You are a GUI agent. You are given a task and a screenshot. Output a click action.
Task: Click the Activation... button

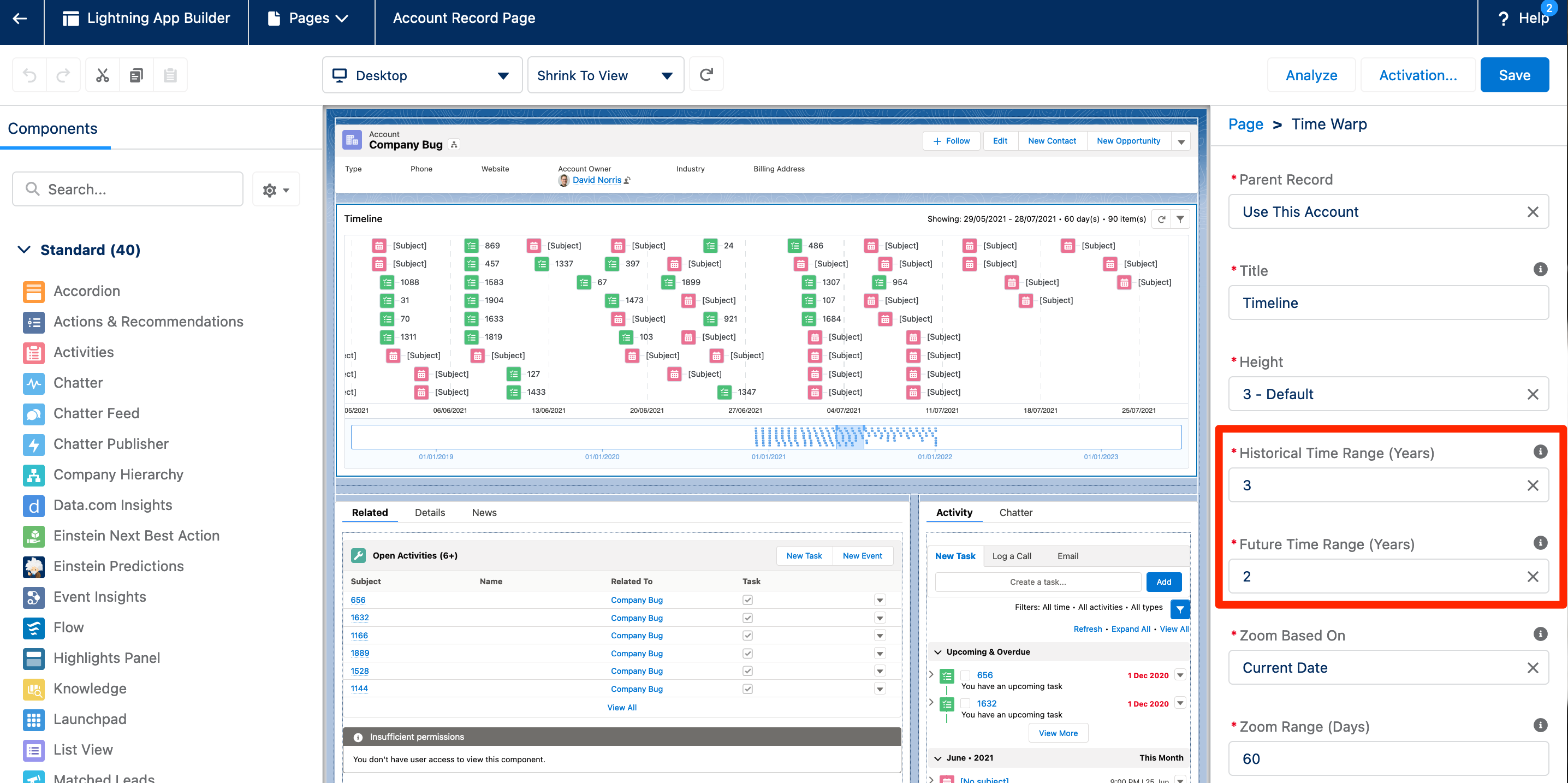point(1417,75)
